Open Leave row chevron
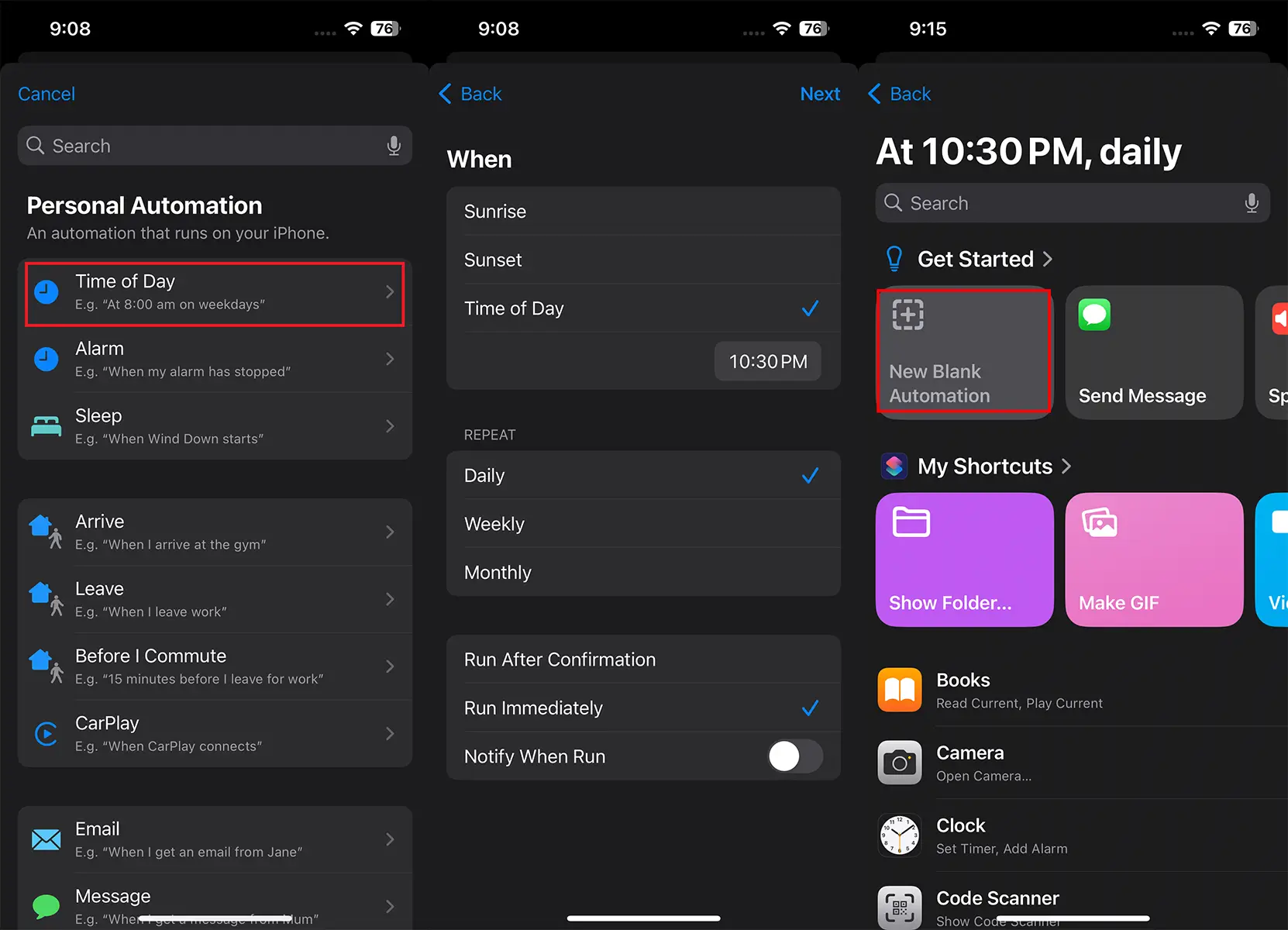Screen dimensions: 1288x930 [390, 599]
